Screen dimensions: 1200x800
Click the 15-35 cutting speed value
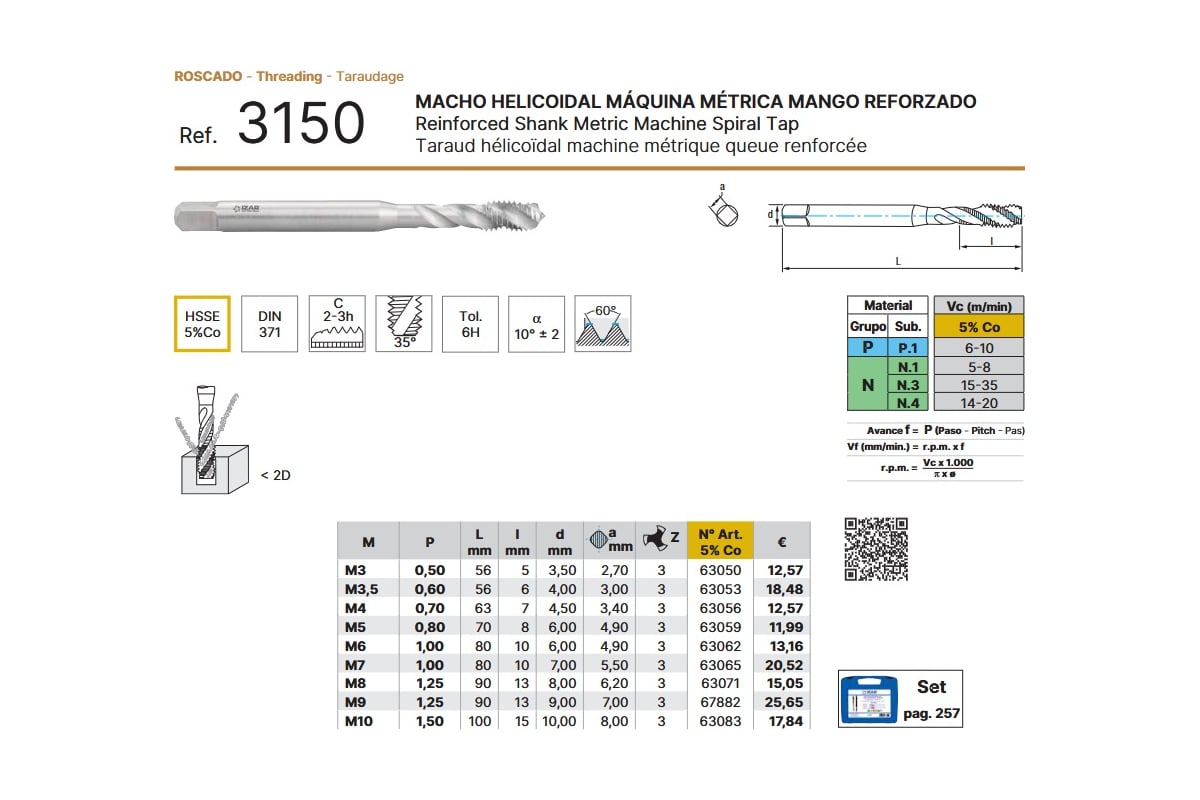point(978,385)
